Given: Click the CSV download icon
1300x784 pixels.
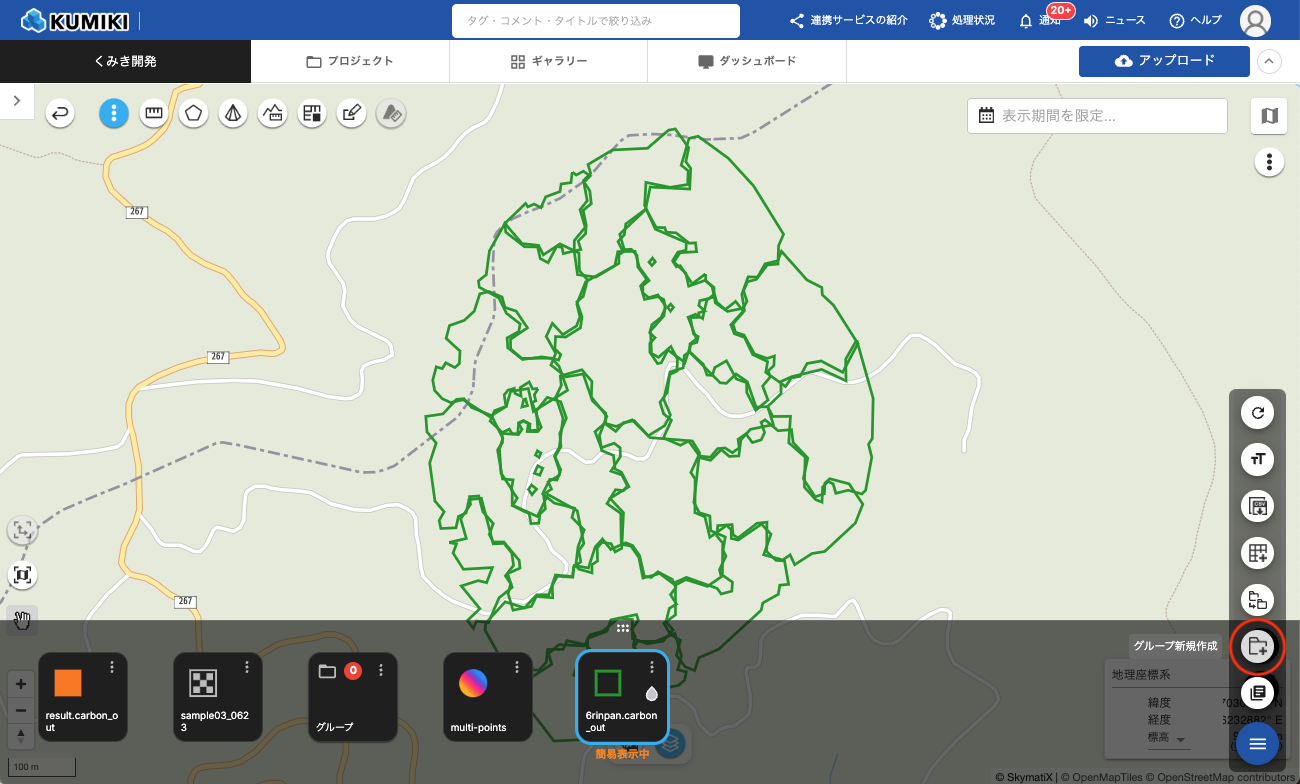Looking at the screenshot, I should pyautogui.click(x=1257, y=506).
